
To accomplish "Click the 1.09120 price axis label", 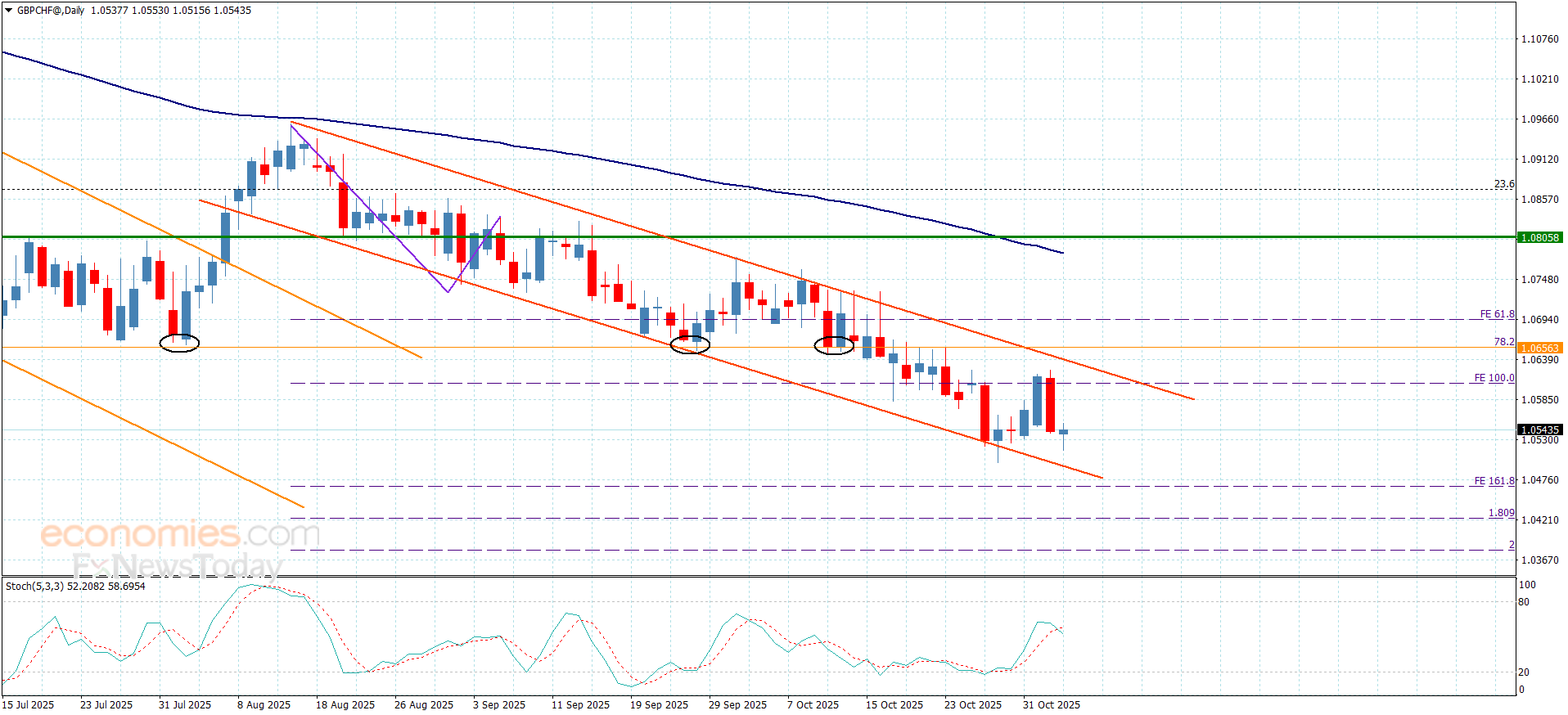I will point(1539,160).
